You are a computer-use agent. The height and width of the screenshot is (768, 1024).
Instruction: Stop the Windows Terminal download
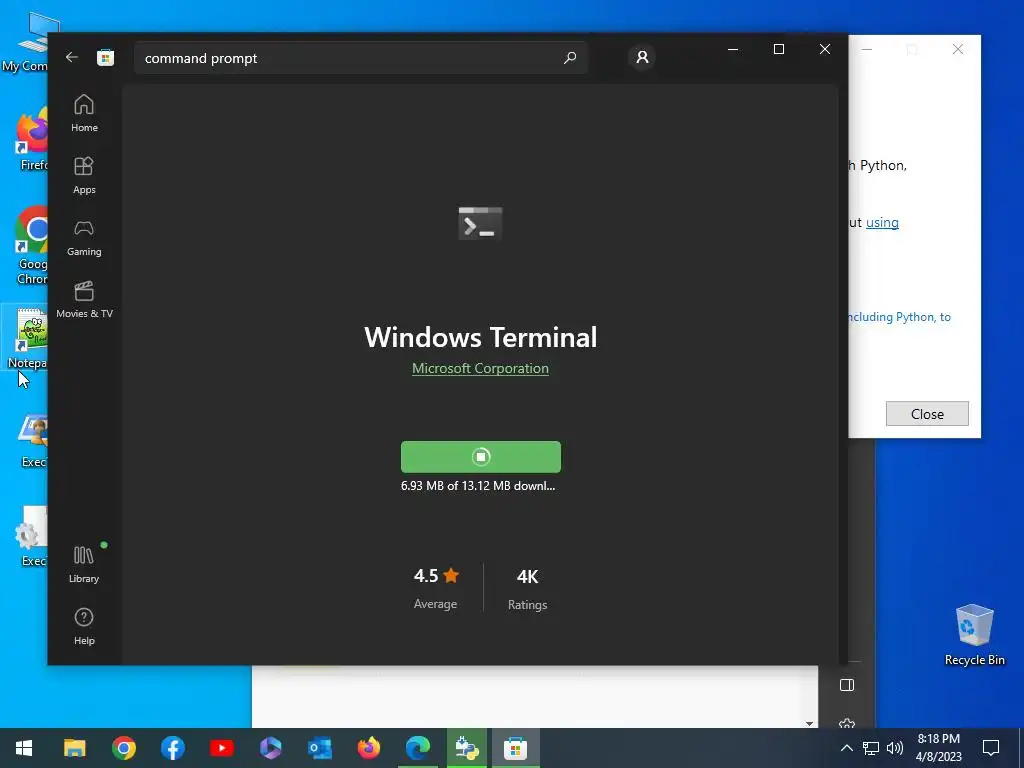click(x=481, y=456)
